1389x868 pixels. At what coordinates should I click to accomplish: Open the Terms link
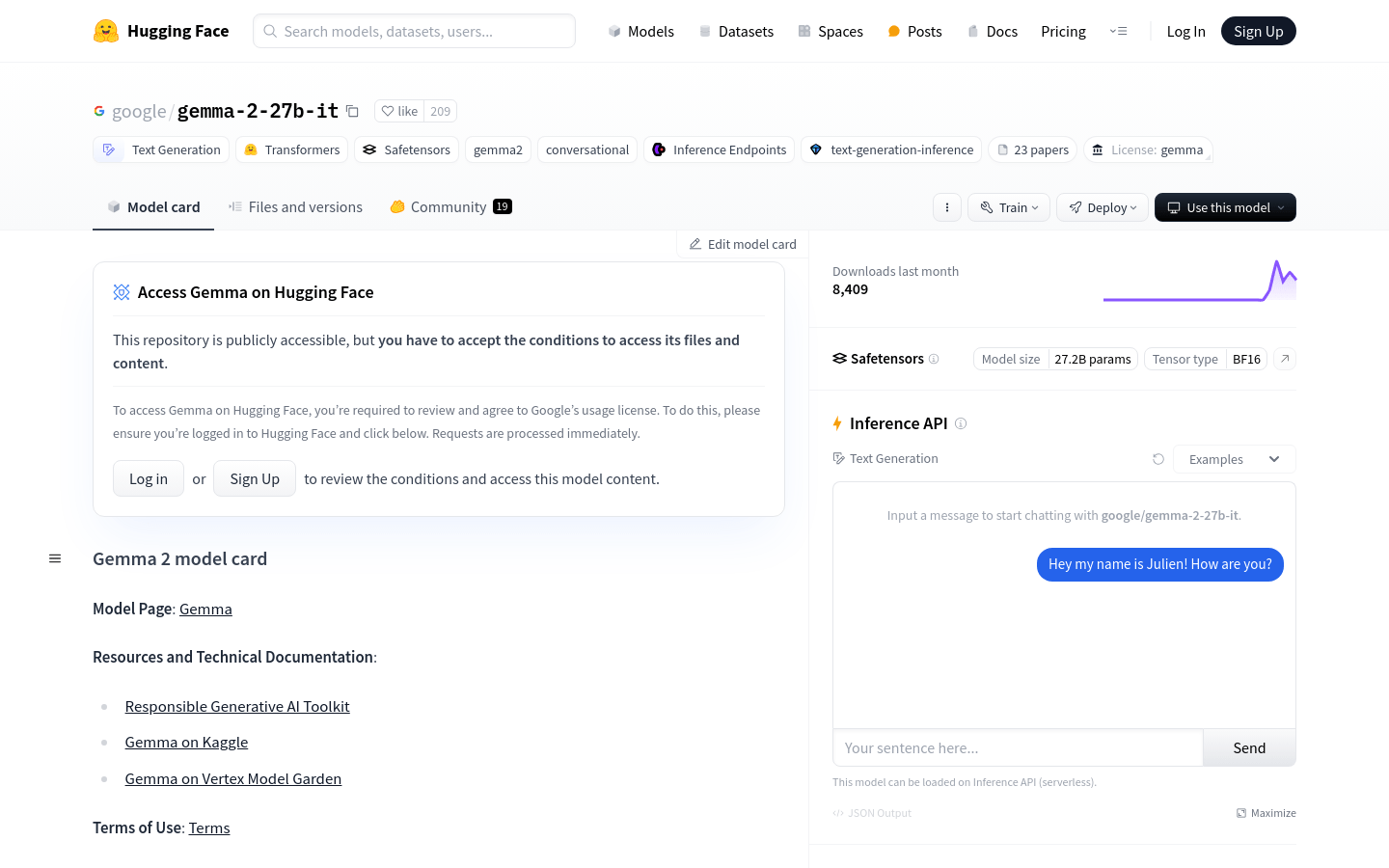[x=209, y=827]
